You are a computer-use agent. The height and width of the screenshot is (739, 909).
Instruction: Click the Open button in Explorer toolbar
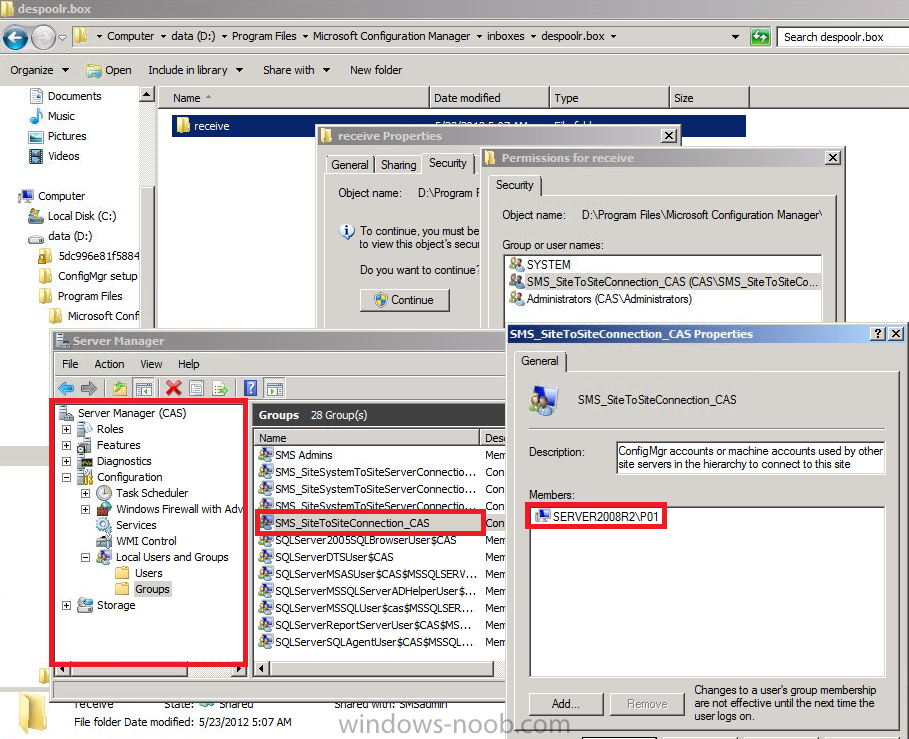point(109,70)
